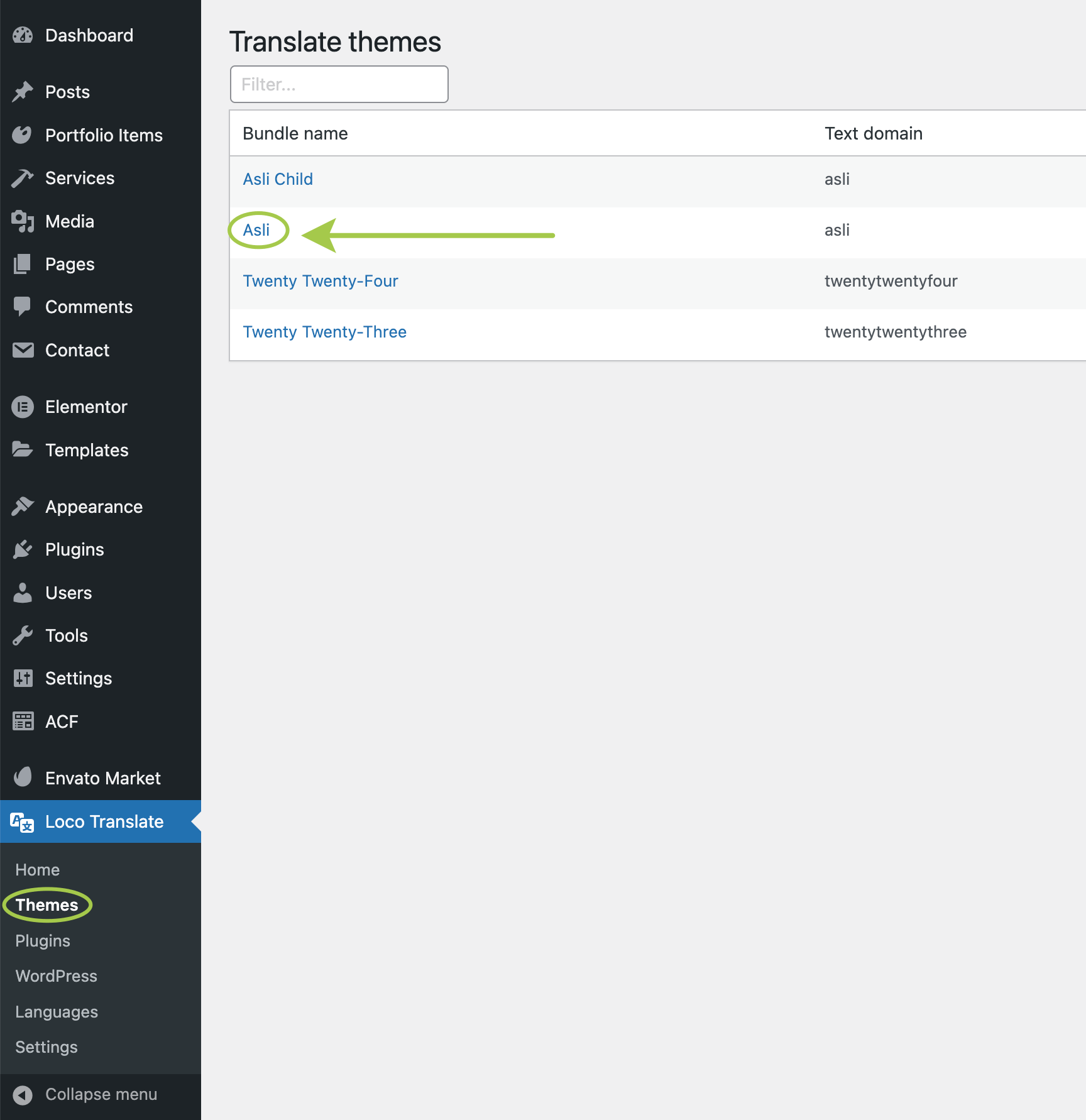This screenshot has width=1086, height=1120.
Task: Click the Elementor logo icon
Action: (23, 407)
